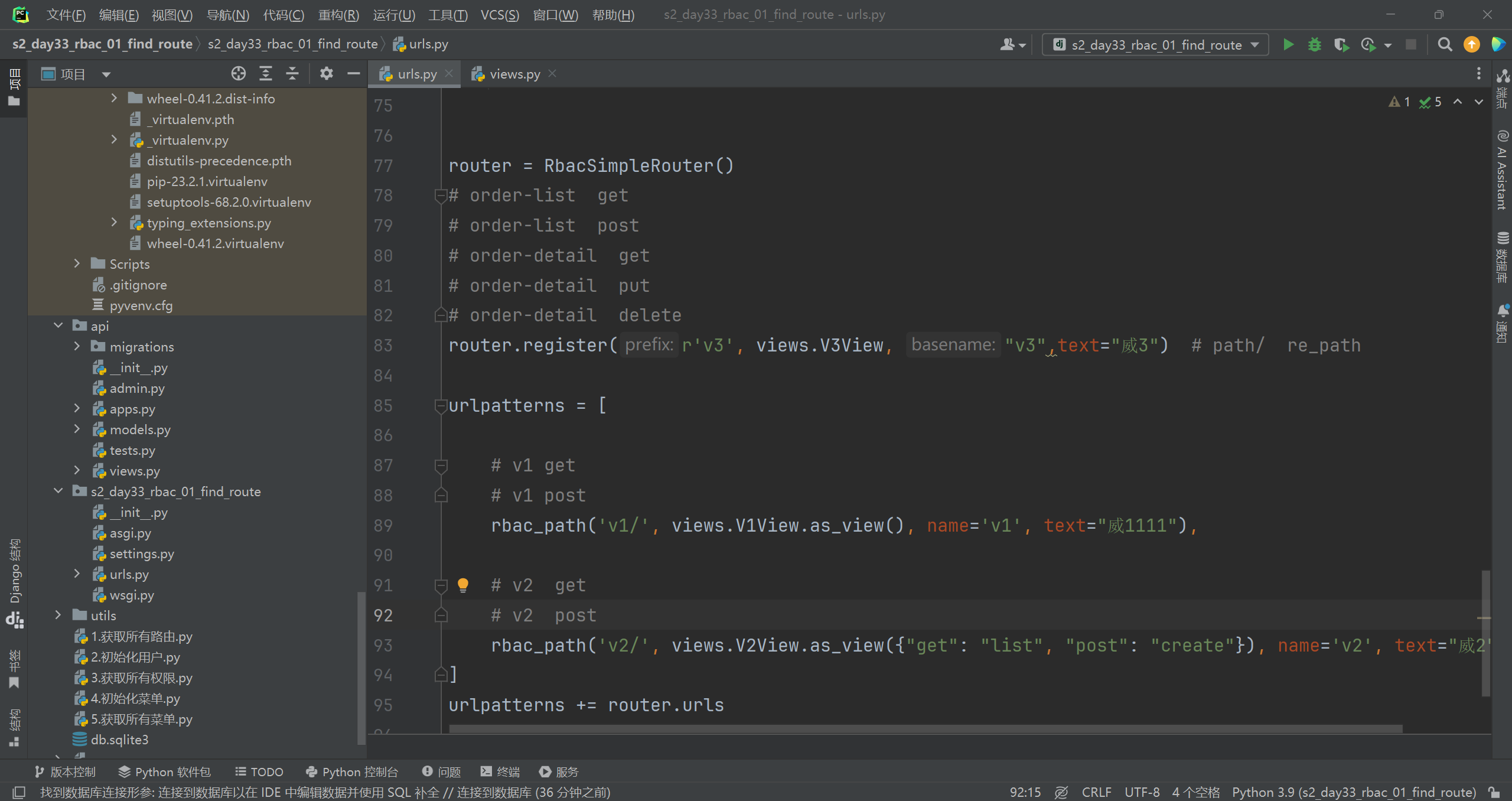Show the intention lightbulb on line 91
The image size is (1512, 801).
pyautogui.click(x=463, y=585)
